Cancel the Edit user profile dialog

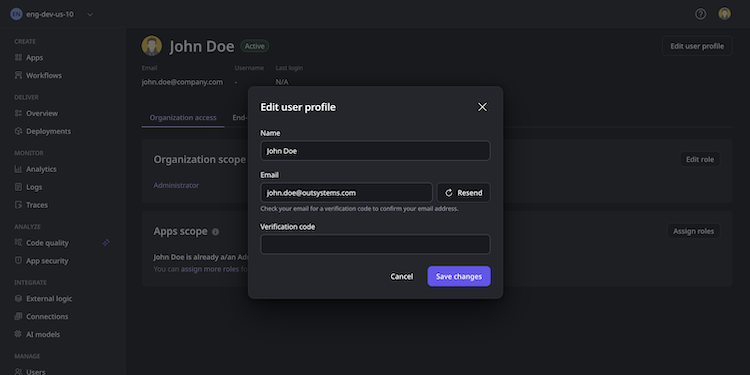click(x=401, y=276)
